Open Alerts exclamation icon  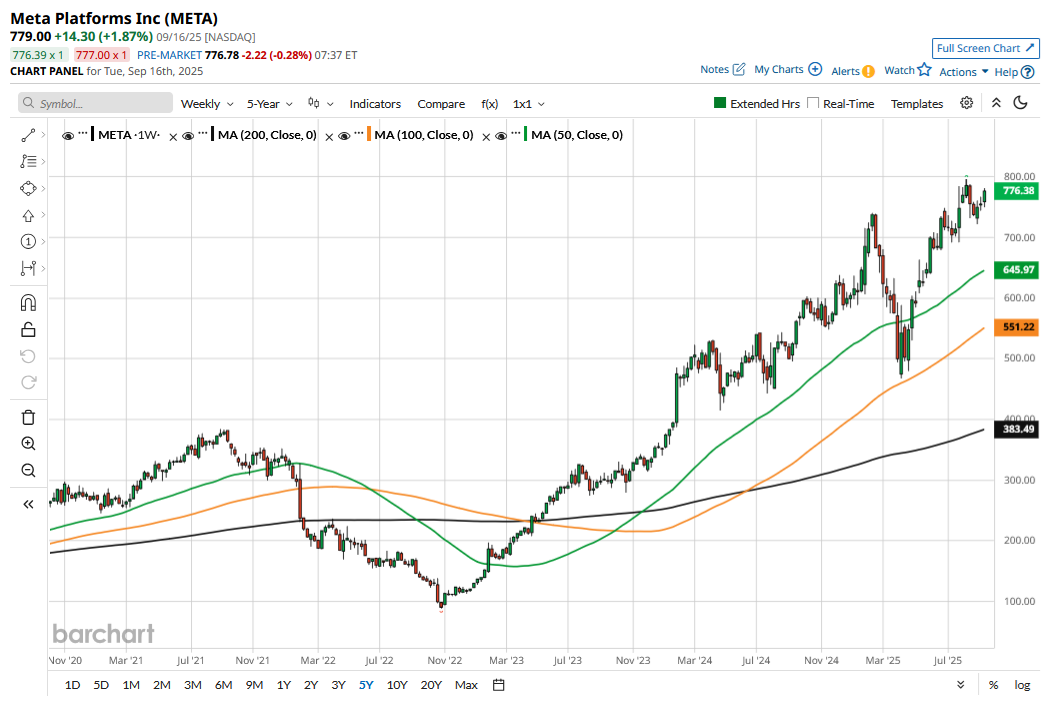tap(868, 71)
